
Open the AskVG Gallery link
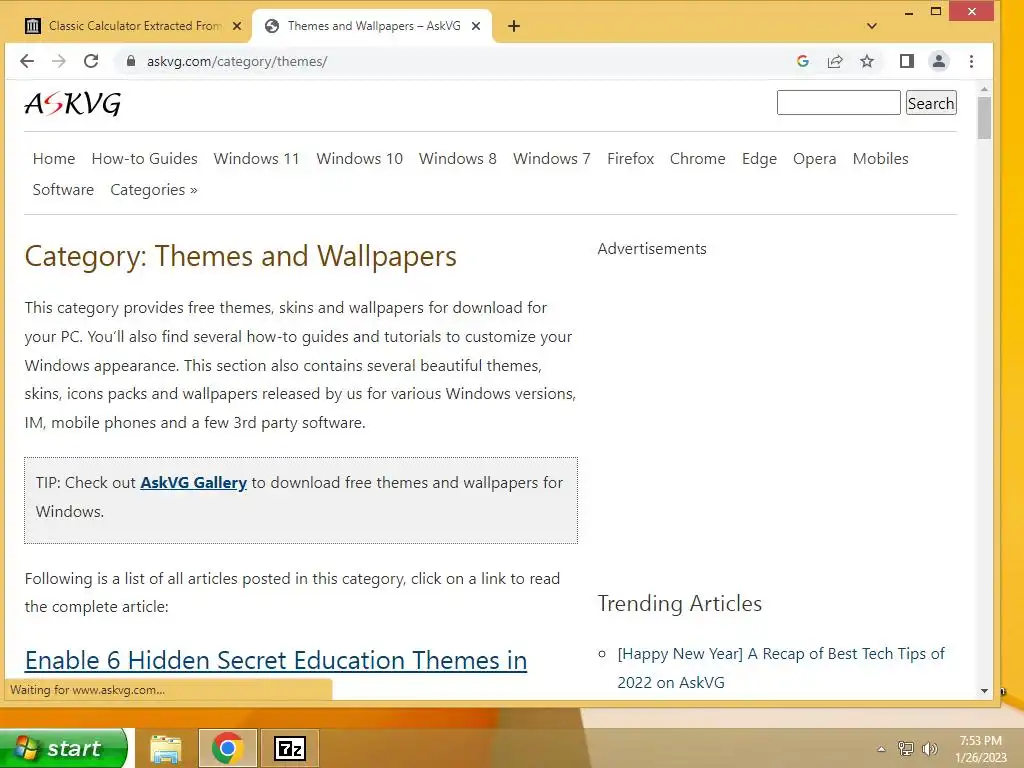[193, 483]
